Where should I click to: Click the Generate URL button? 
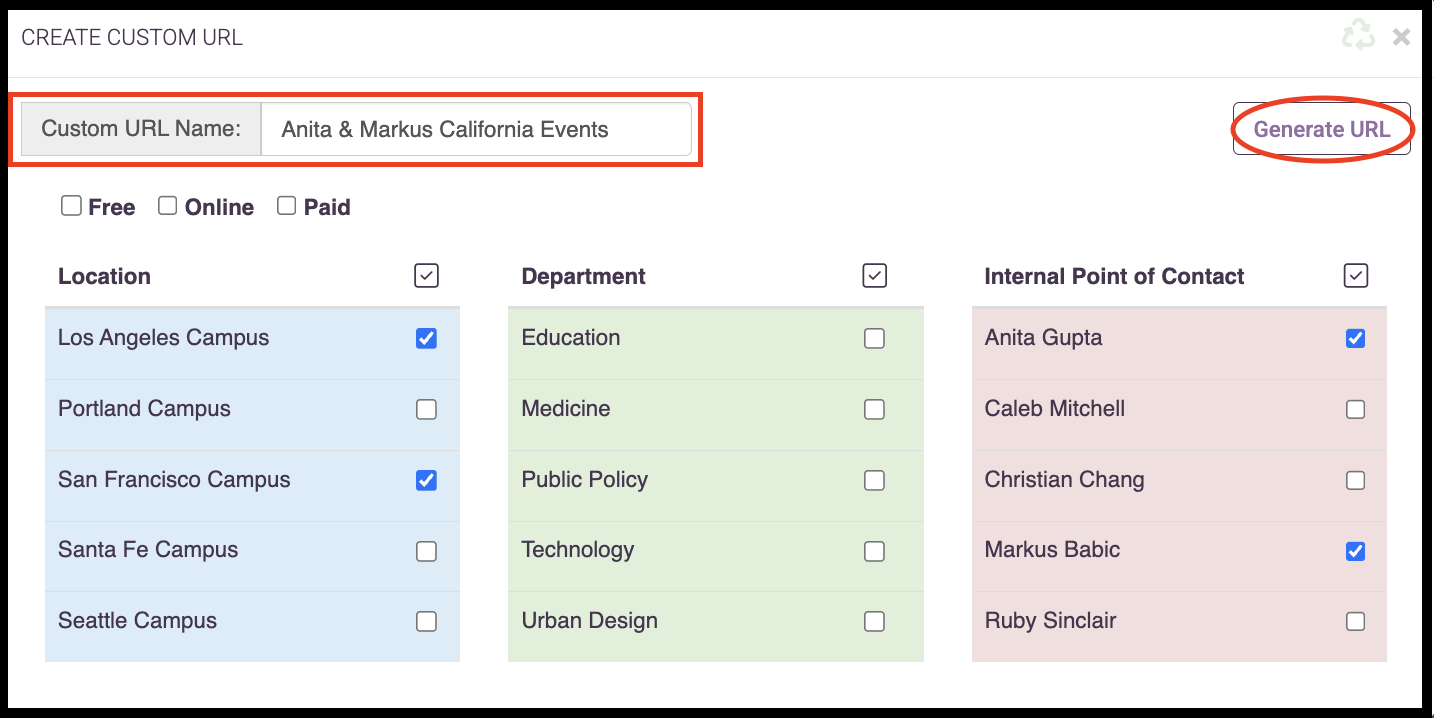point(1322,129)
